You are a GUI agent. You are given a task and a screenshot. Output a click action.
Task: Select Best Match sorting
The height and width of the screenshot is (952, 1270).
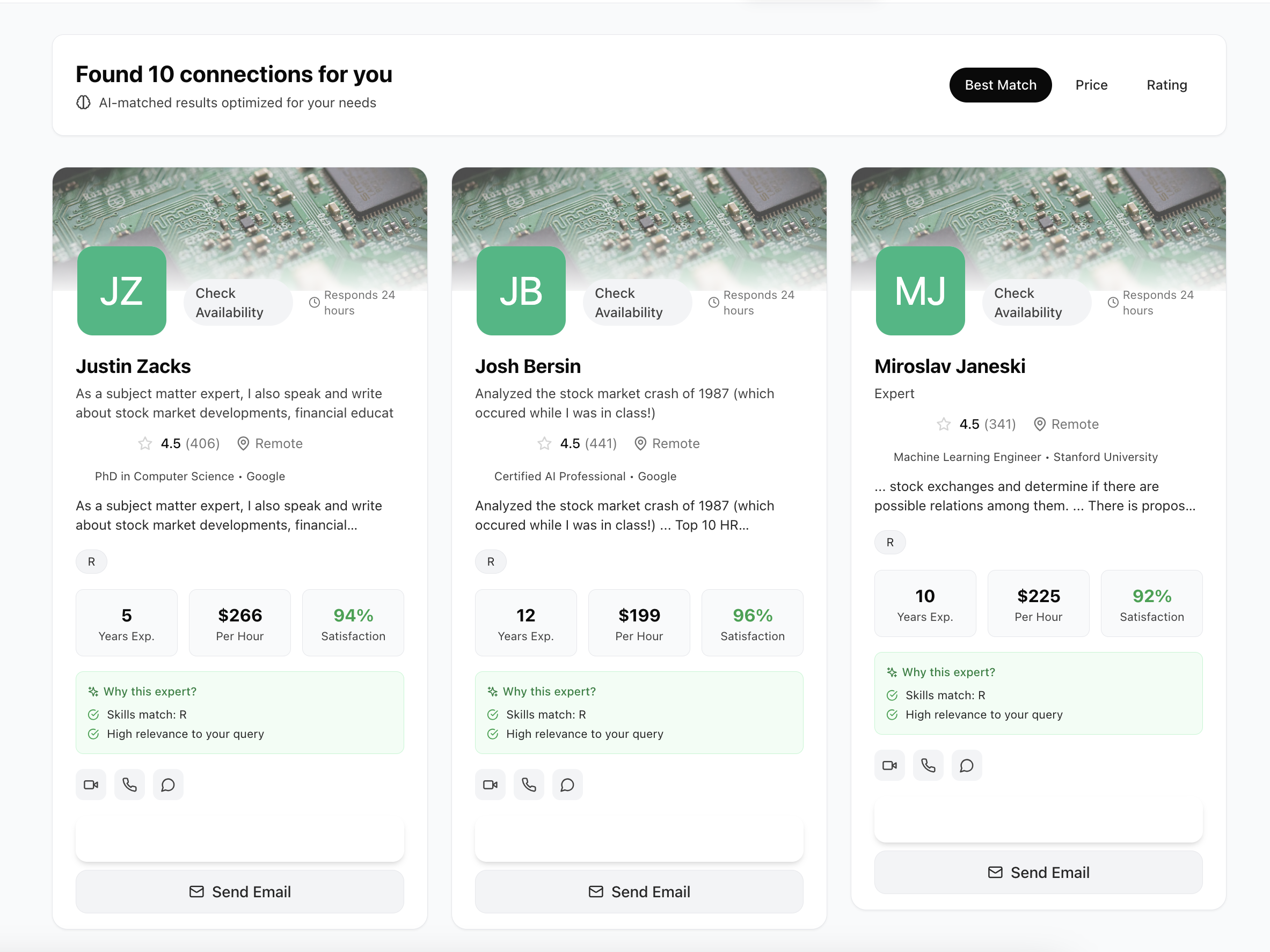pyautogui.click(x=1000, y=84)
